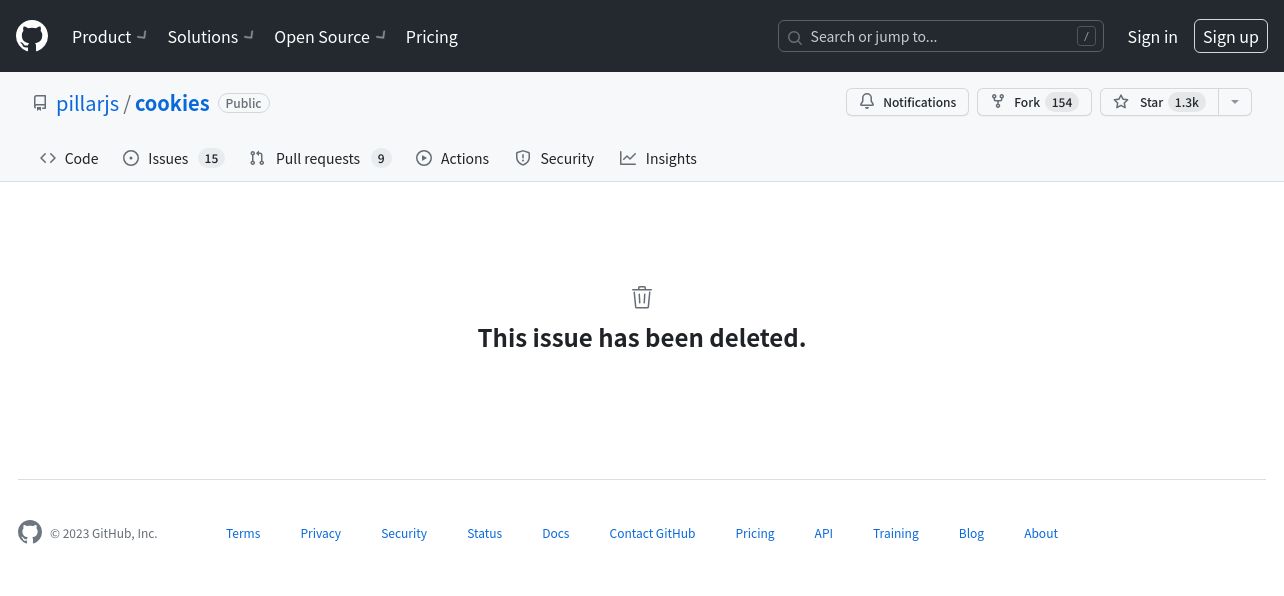Image resolution: width=1284 pixels, height=596 pixels.
Task: Click the magnifier icon in search box
Action: coord(795,37)
